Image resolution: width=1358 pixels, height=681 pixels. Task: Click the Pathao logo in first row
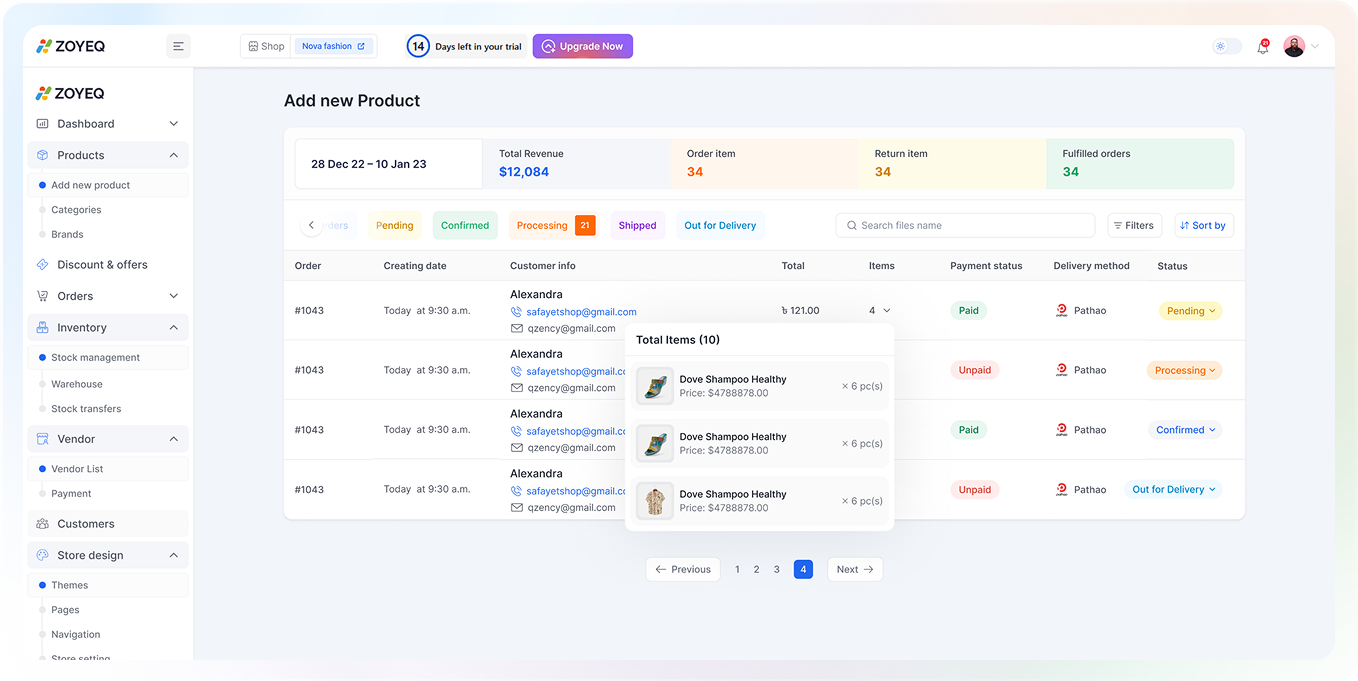point(1062,311)
